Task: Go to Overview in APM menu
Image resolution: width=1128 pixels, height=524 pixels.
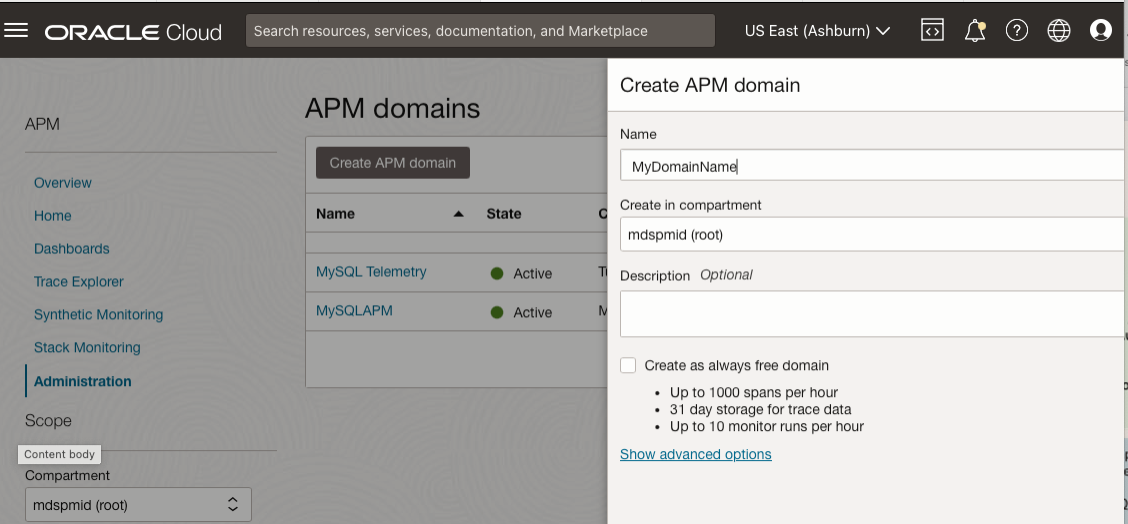Action: [x=63, y=183]
